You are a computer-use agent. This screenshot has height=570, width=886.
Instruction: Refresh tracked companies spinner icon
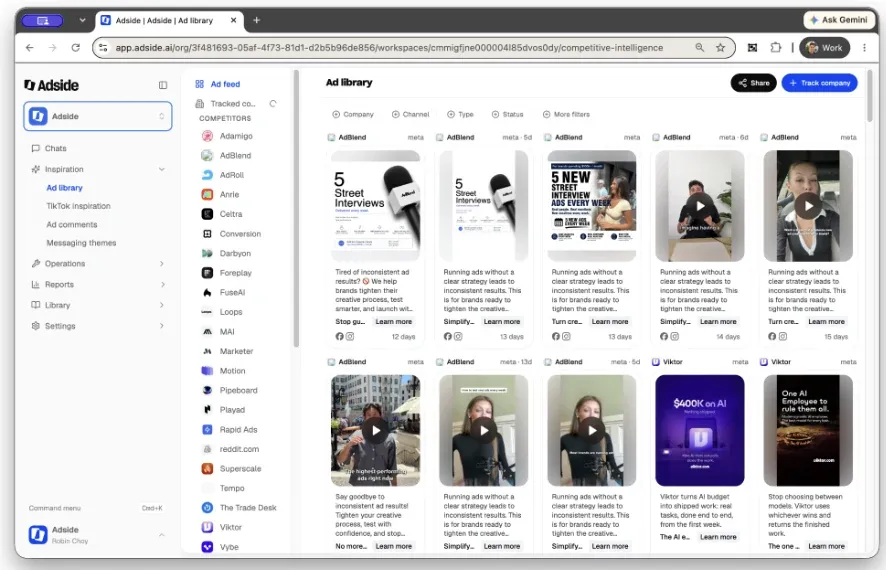(x=273, y=104)
